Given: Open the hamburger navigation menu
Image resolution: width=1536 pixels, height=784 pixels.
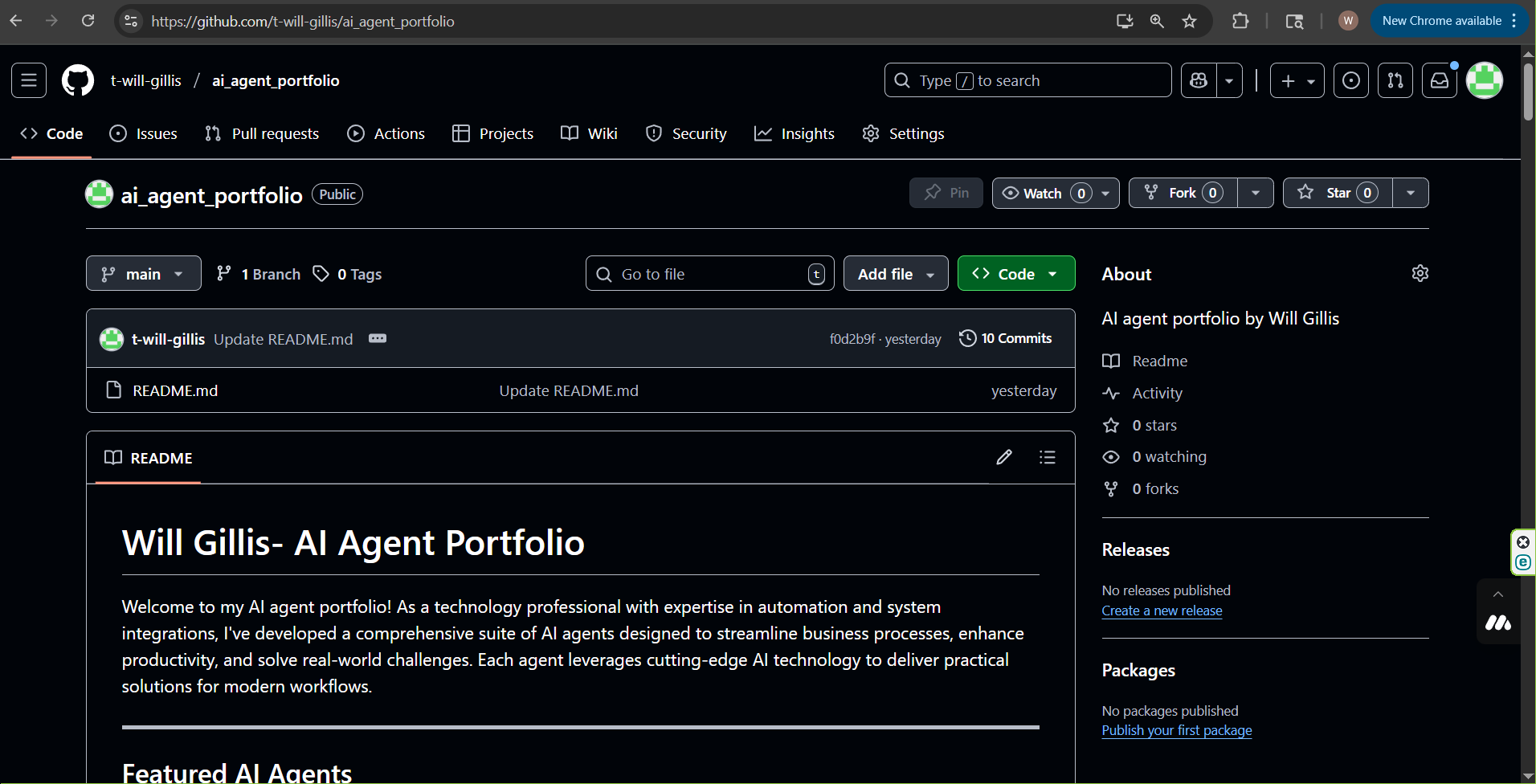Looking at the screenshot, I should click(x=29, y=80).
